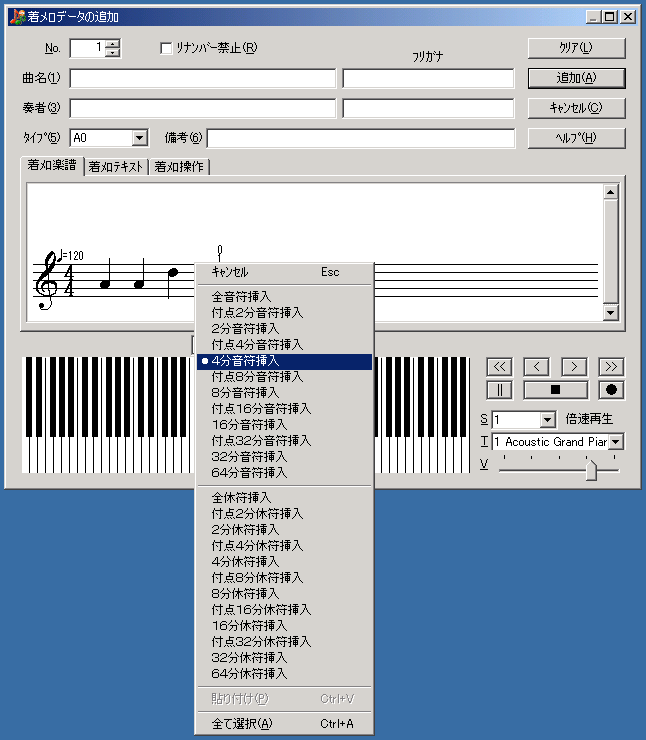Select the highlighted 4分音符挿入 item
This screenshot has height=740, width=646.
pos(284,361)
